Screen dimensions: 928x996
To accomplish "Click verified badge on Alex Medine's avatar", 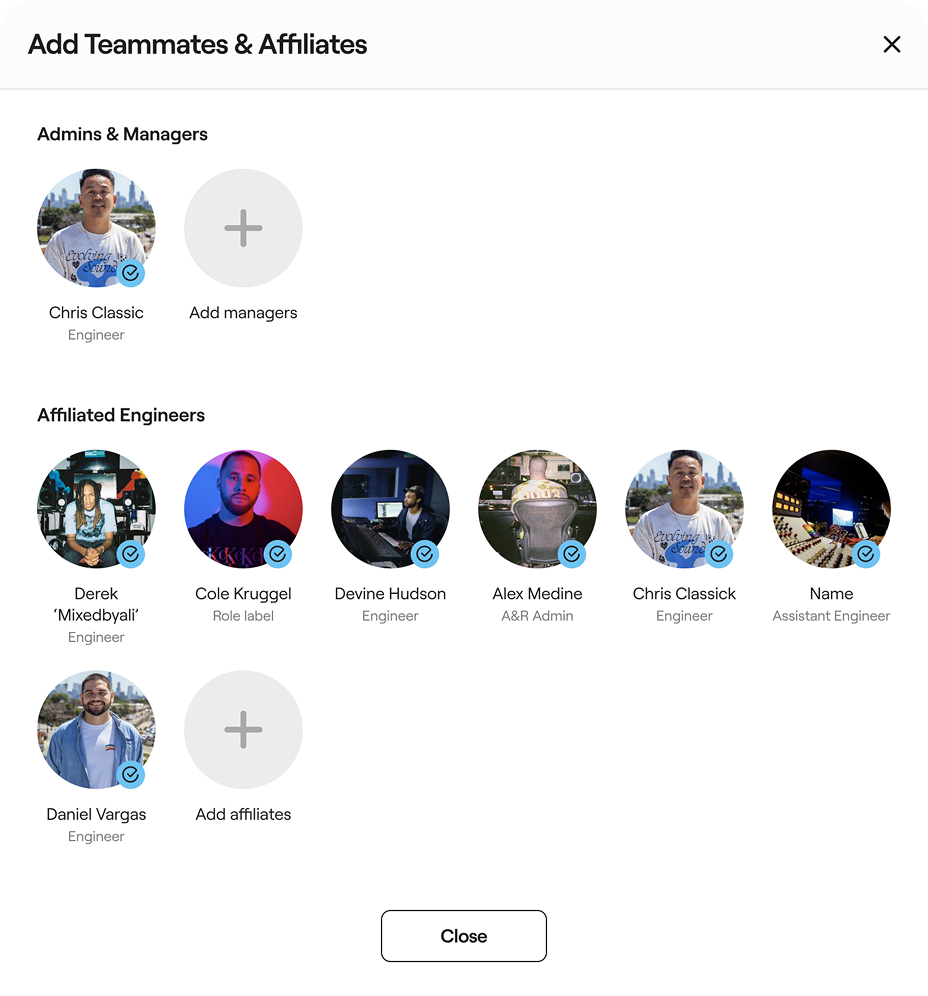I will [x=572, y=554].
